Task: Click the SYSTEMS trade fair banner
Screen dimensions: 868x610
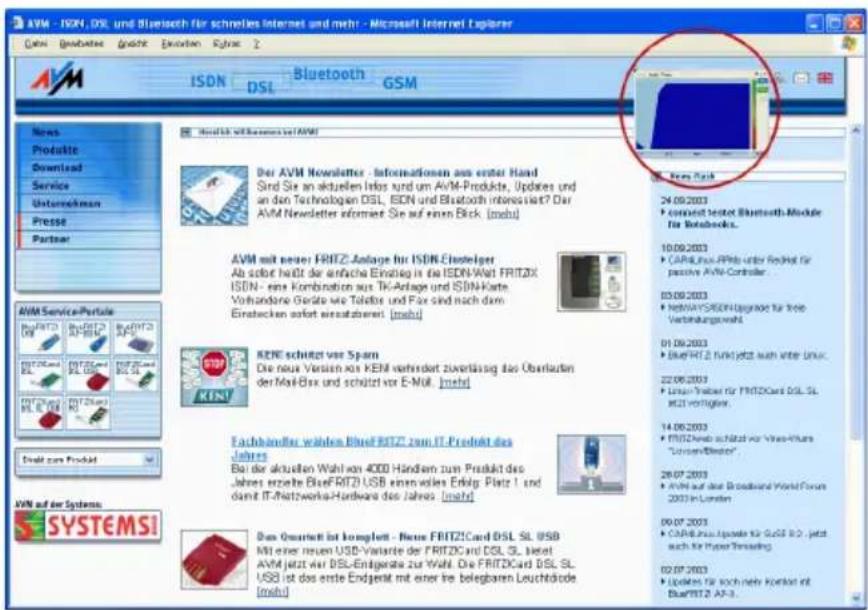Action: (x=88, y=525)
